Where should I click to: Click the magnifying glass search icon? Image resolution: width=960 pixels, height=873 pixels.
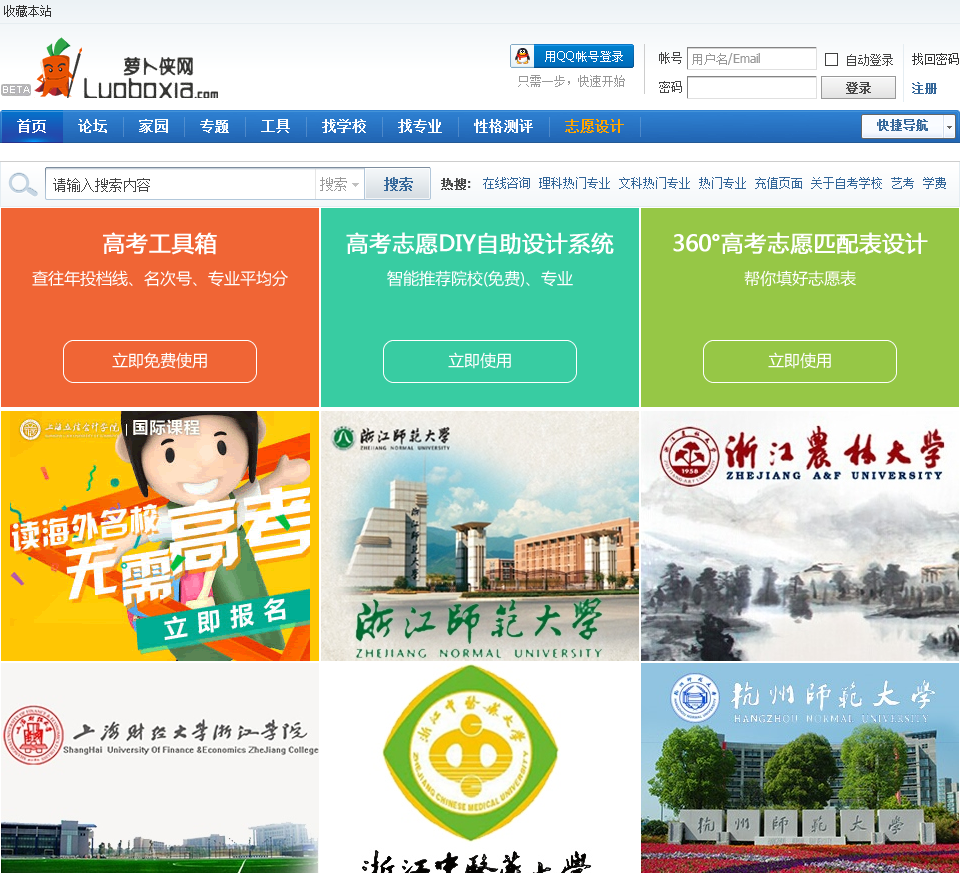pyautogui.click(x=23, y=184)
